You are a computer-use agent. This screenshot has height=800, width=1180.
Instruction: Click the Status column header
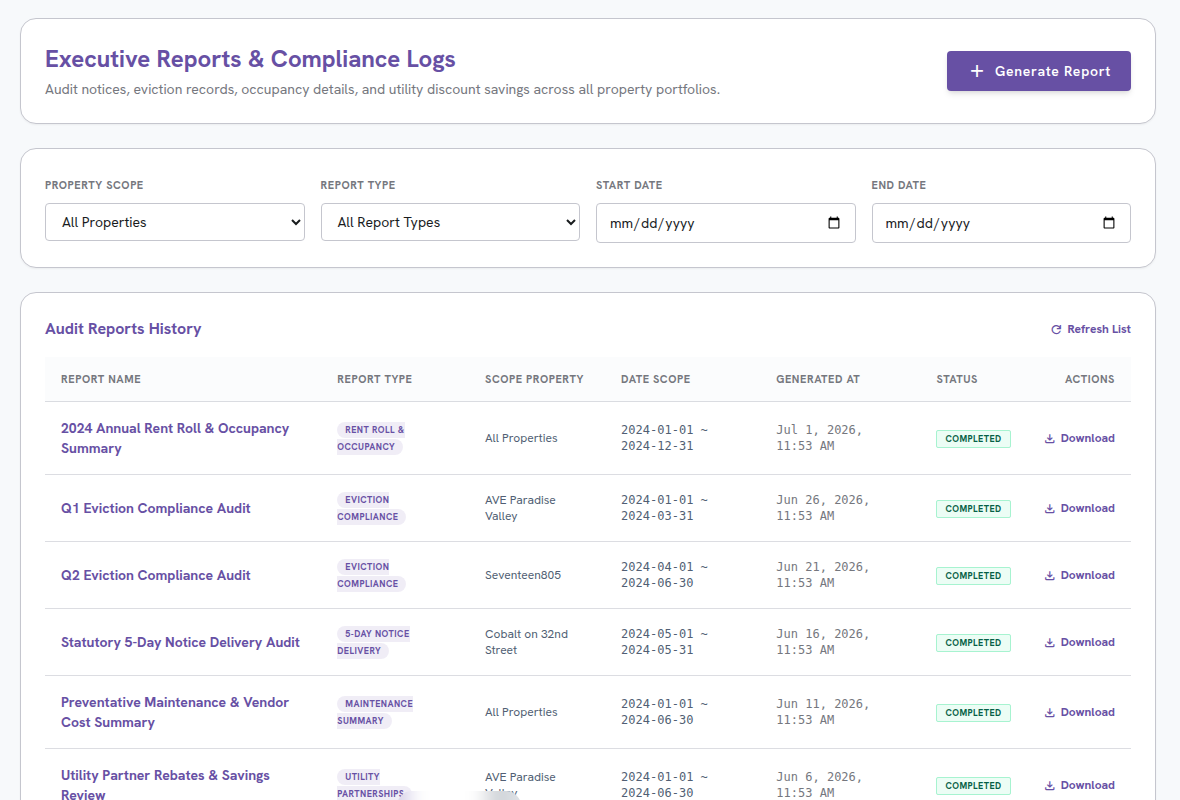[x=956, y=379]
